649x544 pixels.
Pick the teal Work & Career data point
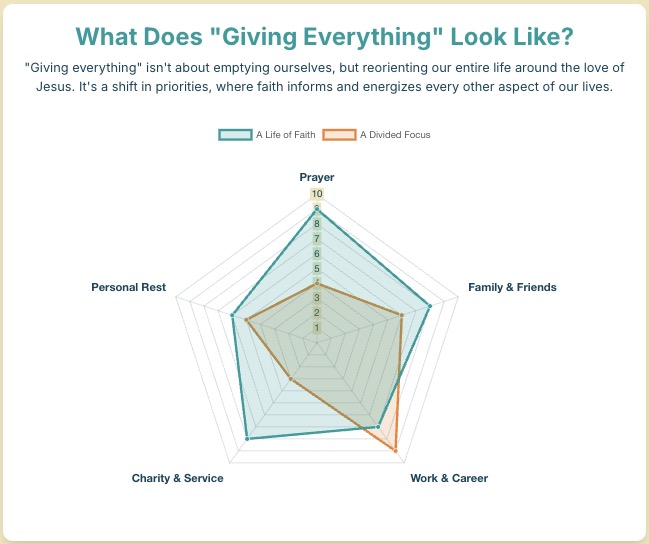379,427
